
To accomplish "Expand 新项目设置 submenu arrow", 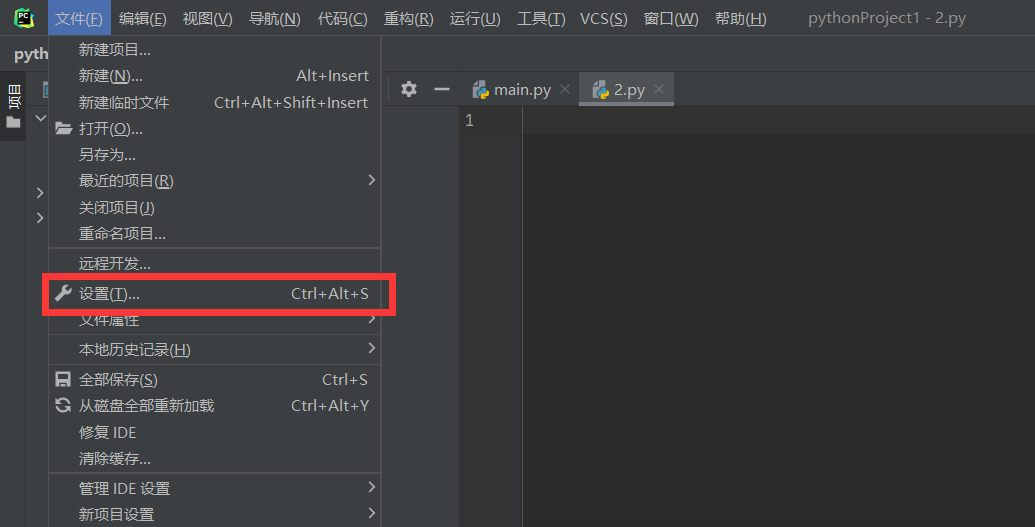I will (x=372, y=512).
